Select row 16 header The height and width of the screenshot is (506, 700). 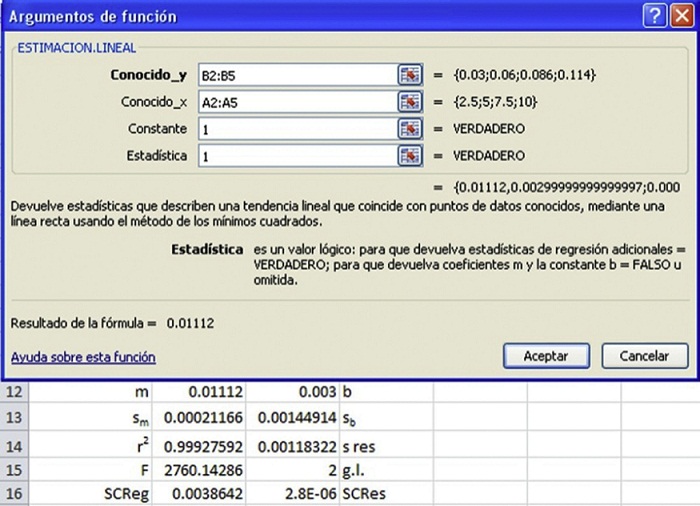[20, 494]
